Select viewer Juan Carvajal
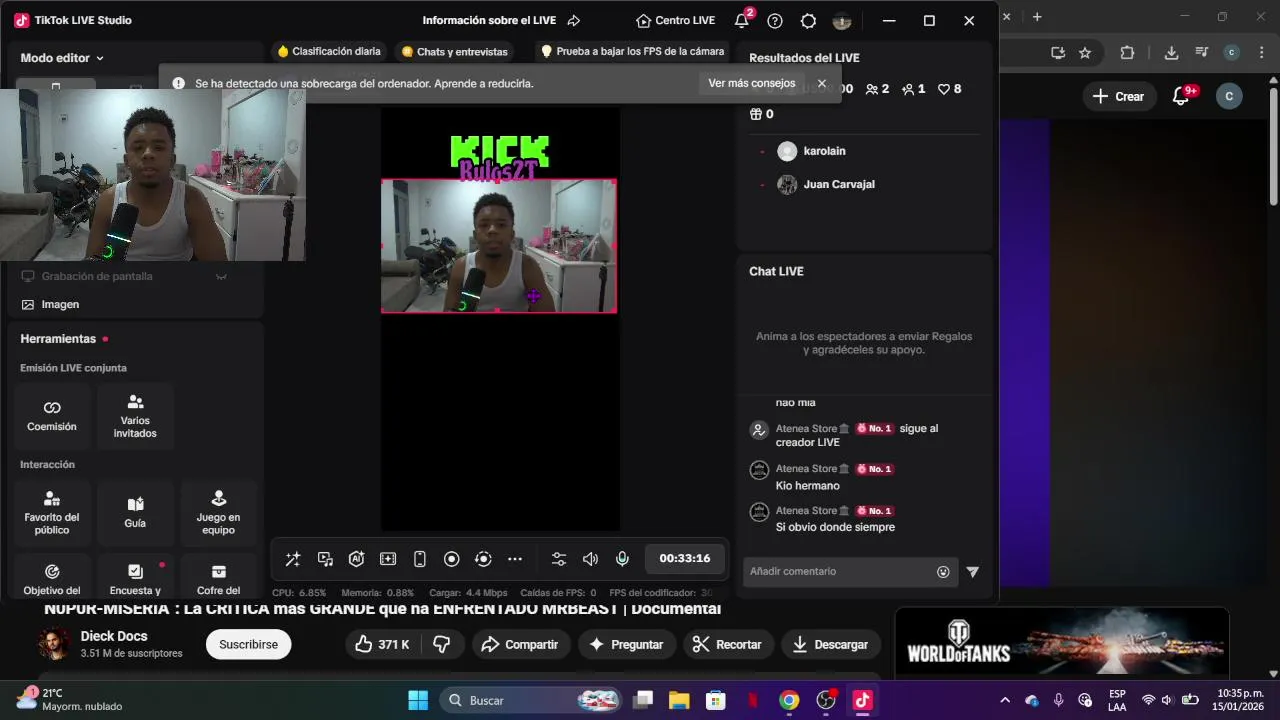The image size is (1280, 720). pos(826,184)
